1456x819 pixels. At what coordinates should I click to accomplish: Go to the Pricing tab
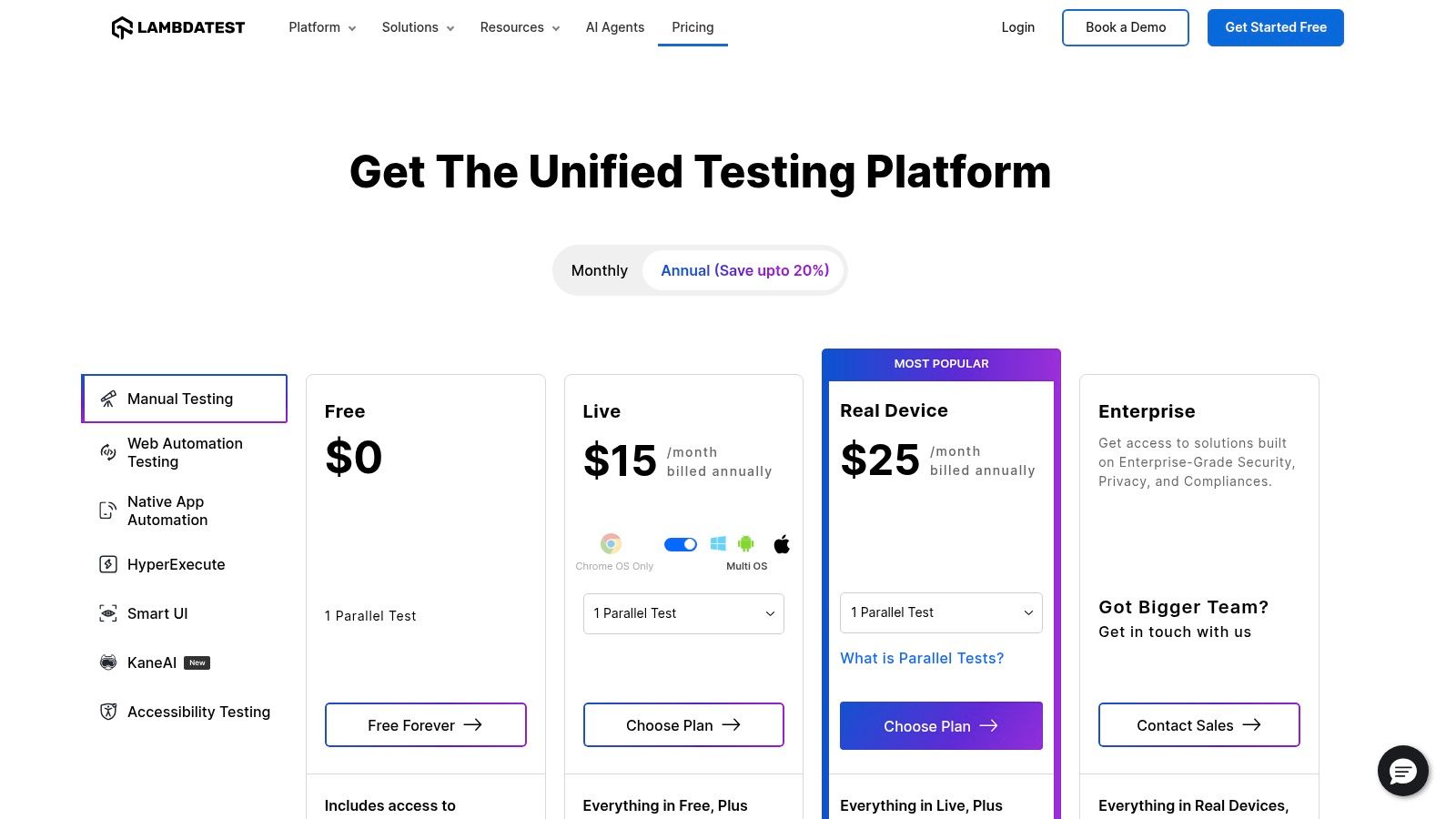pyautogui.click(x=693, y=27)
